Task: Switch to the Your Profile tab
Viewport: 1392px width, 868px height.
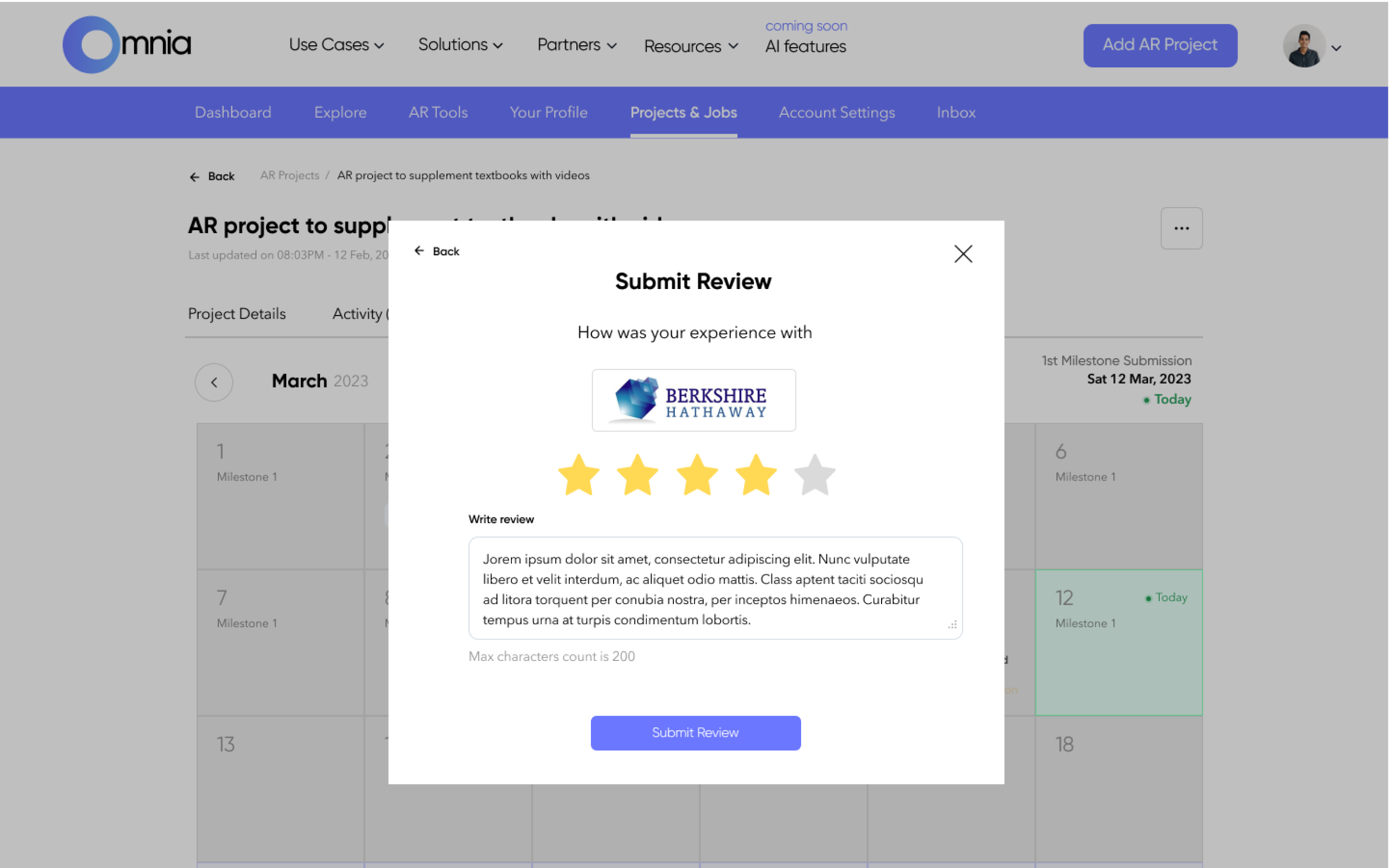Action: [x=550, y=113]
